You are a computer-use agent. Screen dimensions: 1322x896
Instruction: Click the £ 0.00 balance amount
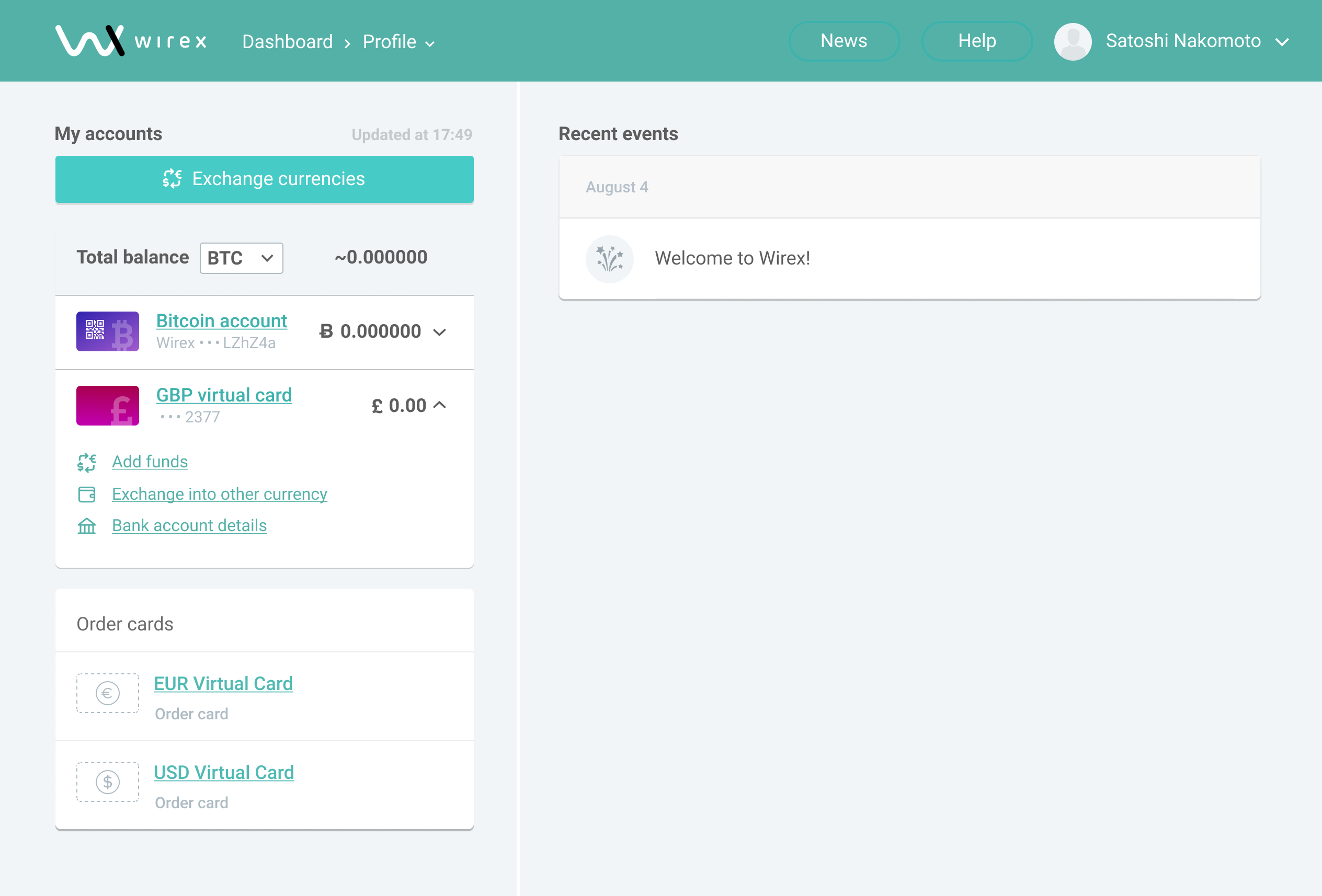tap(399, 405)
